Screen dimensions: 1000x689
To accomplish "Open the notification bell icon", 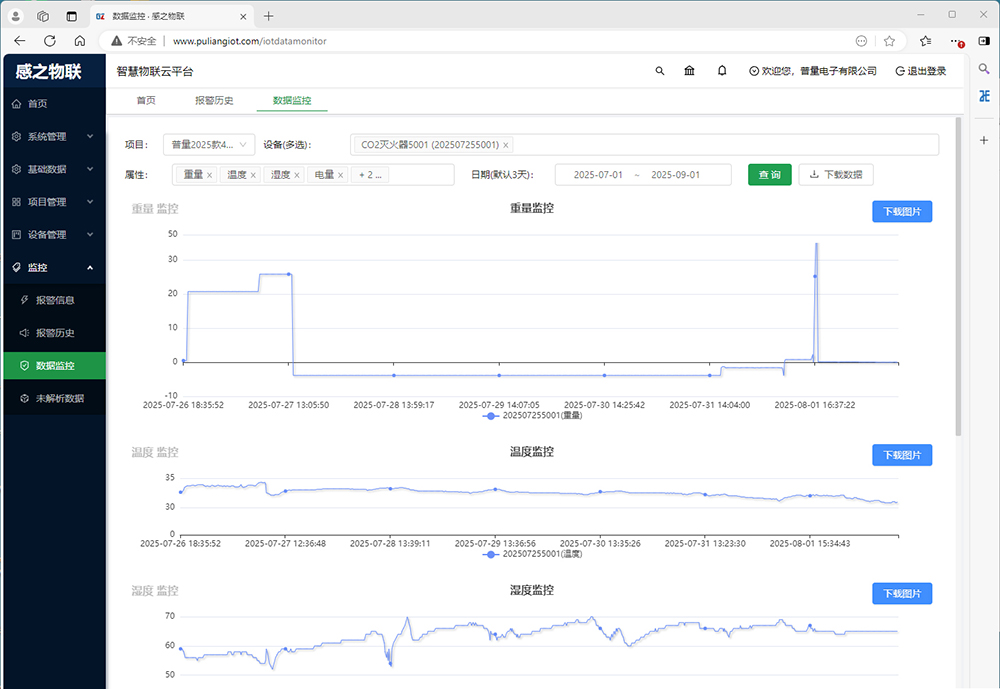I will (722, 71).
